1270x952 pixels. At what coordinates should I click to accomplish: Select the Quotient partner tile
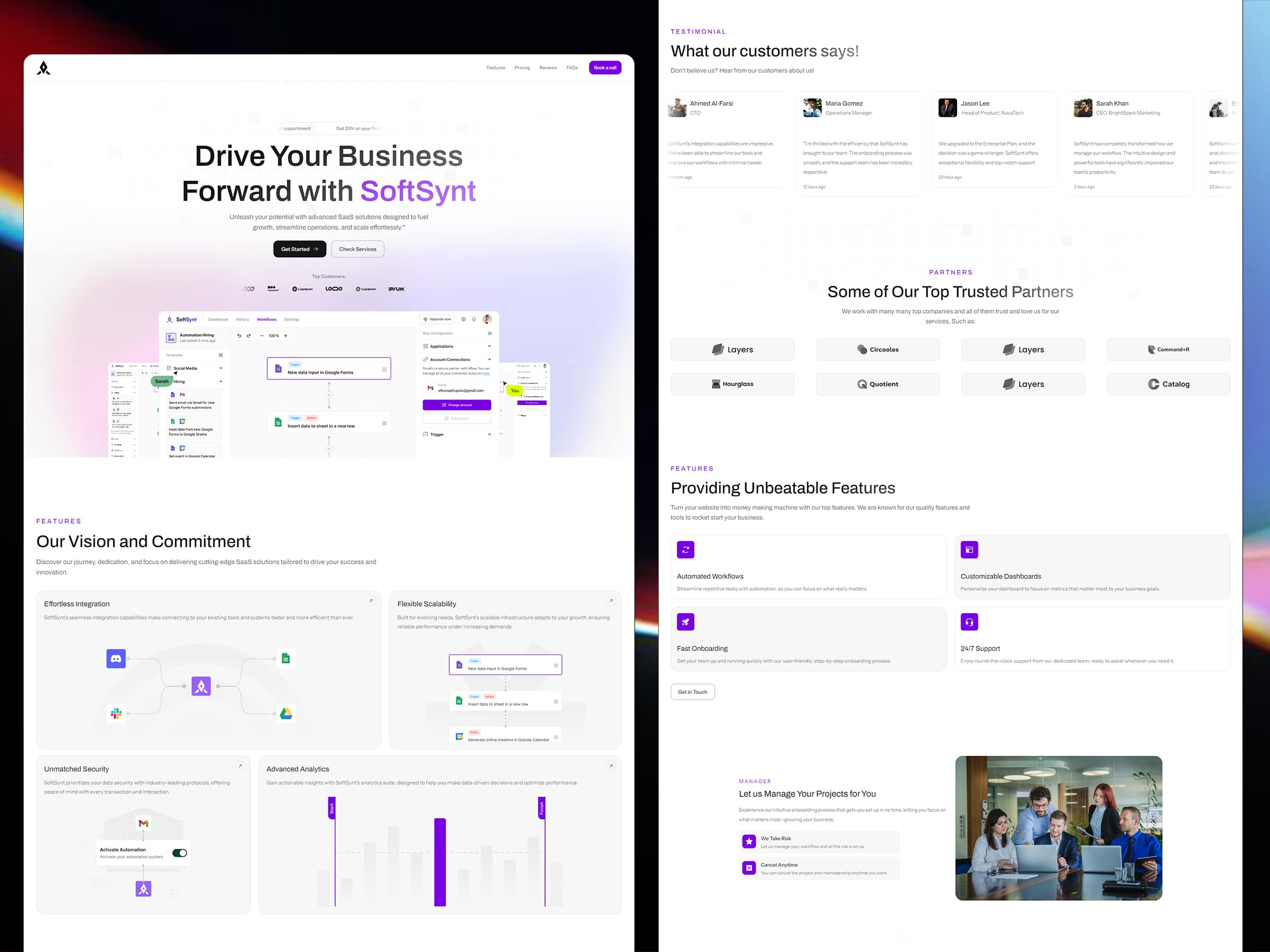878,384
